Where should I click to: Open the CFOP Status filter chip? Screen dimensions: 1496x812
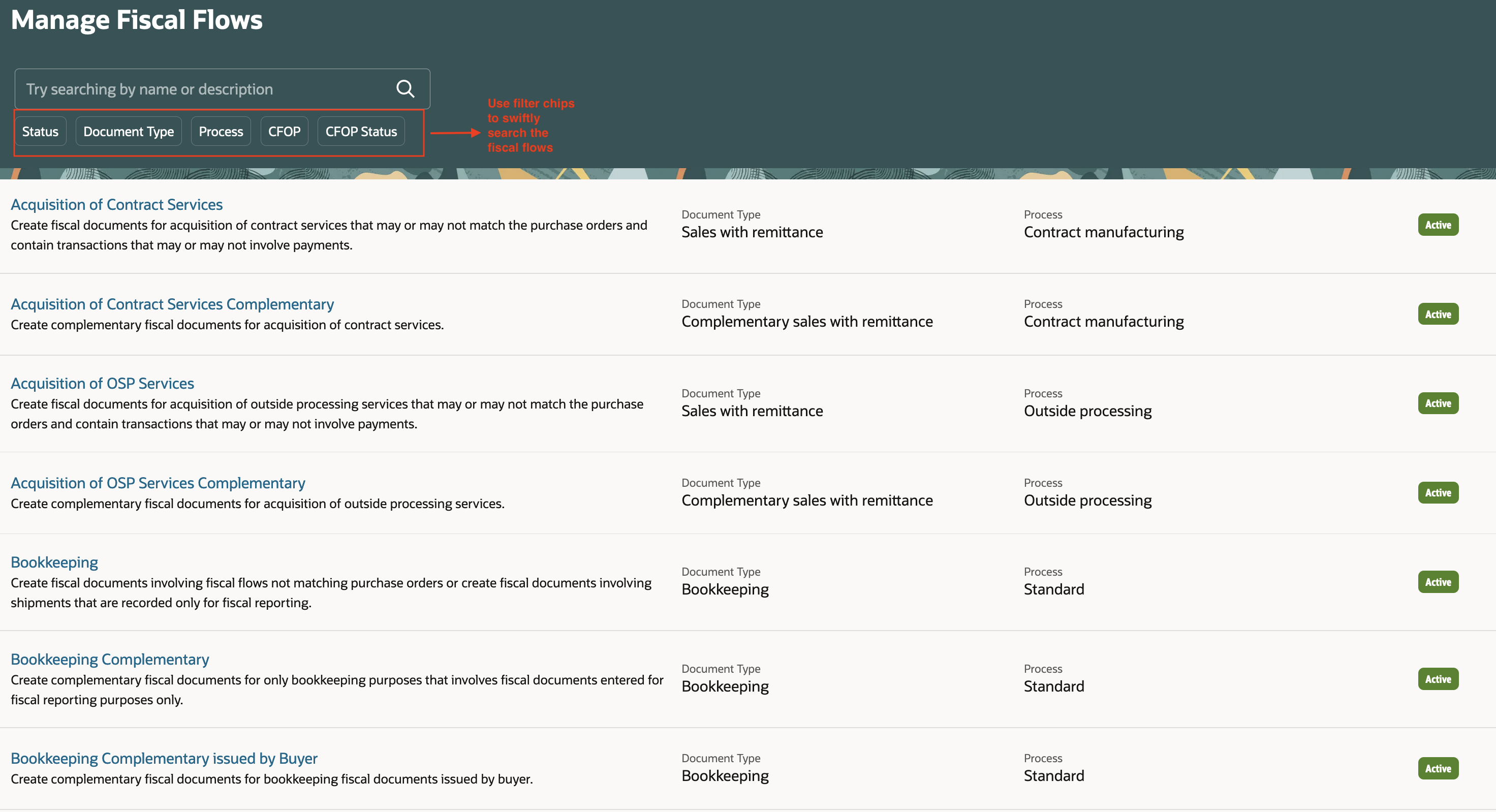[361, 132]
